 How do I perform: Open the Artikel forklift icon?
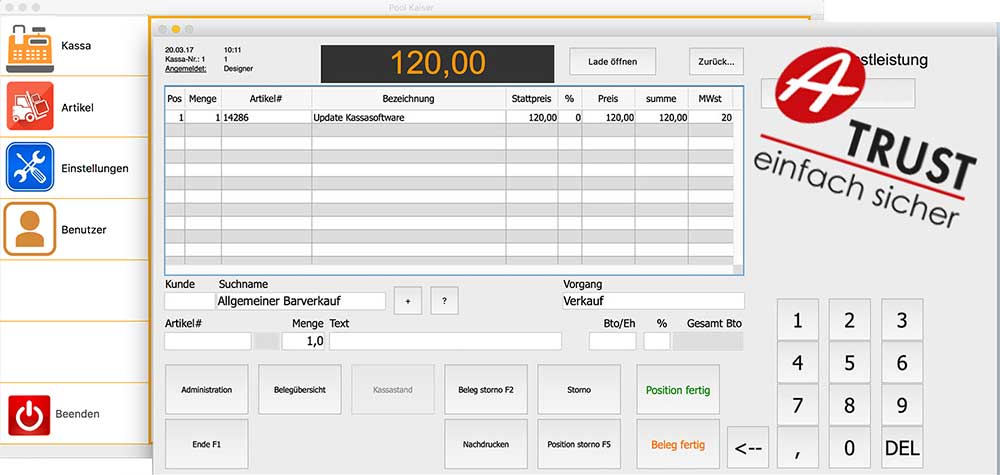[30, 106]
